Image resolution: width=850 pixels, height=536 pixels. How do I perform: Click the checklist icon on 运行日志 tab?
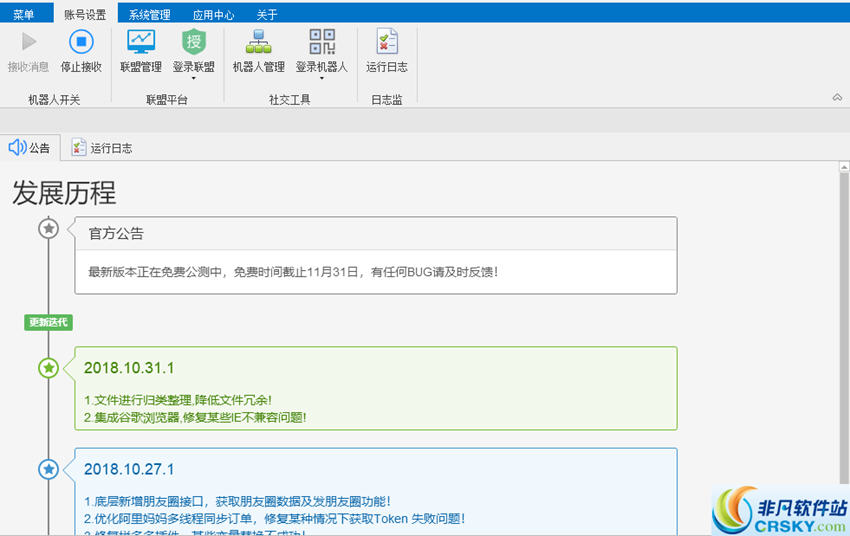click(79, 147)
